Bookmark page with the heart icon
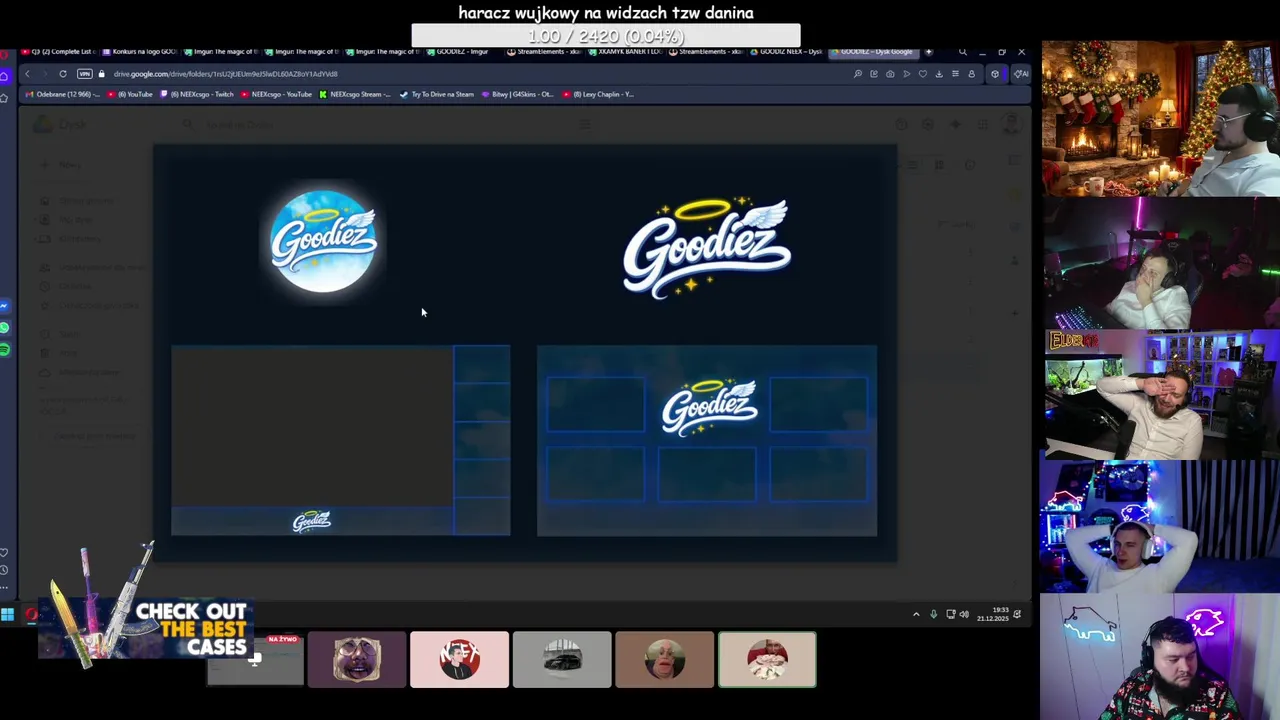Screen dimensions: 1280x720 (923, 74)
